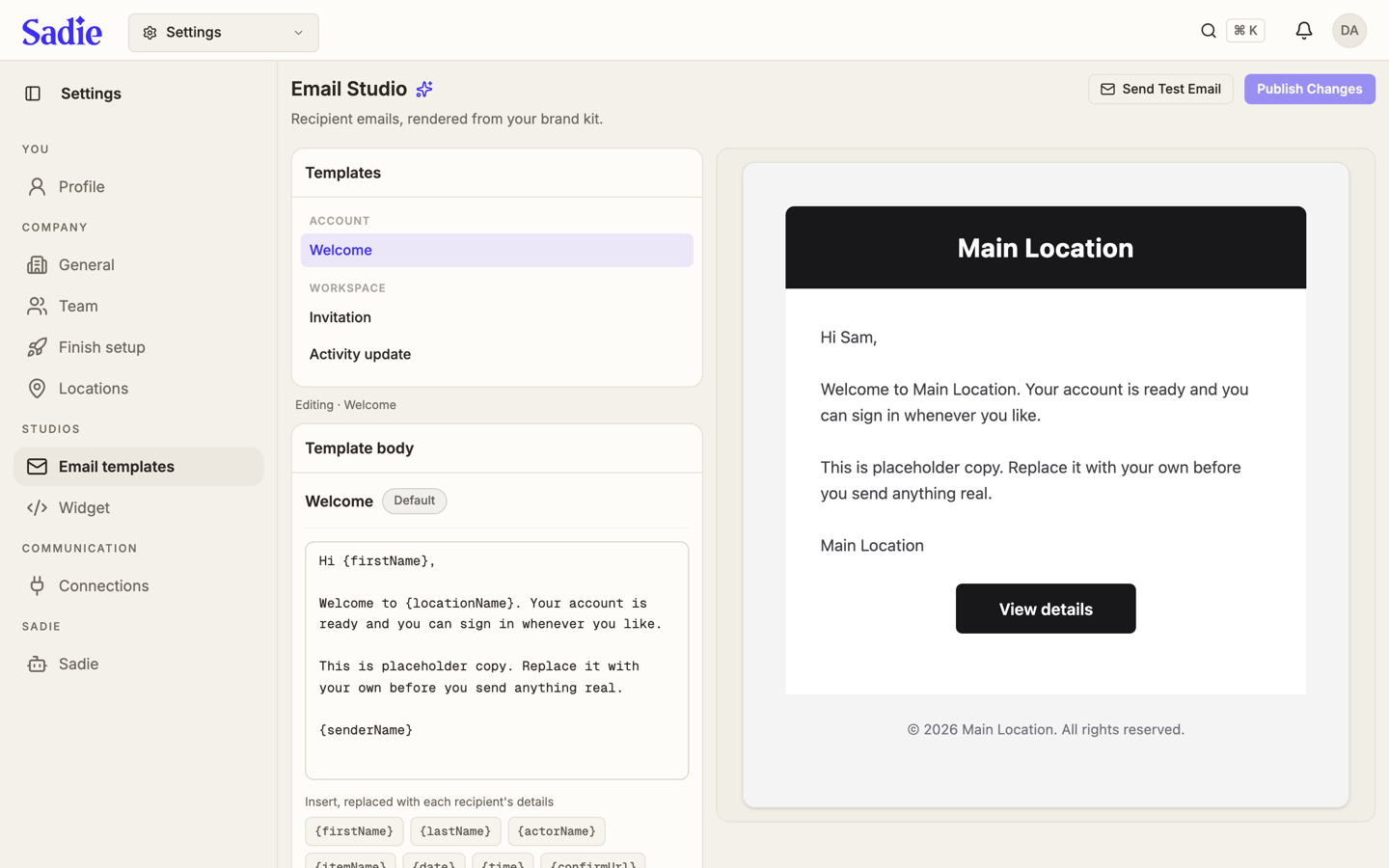
Task: Click the Widget code brackets icon
Action: click(37, 508)
